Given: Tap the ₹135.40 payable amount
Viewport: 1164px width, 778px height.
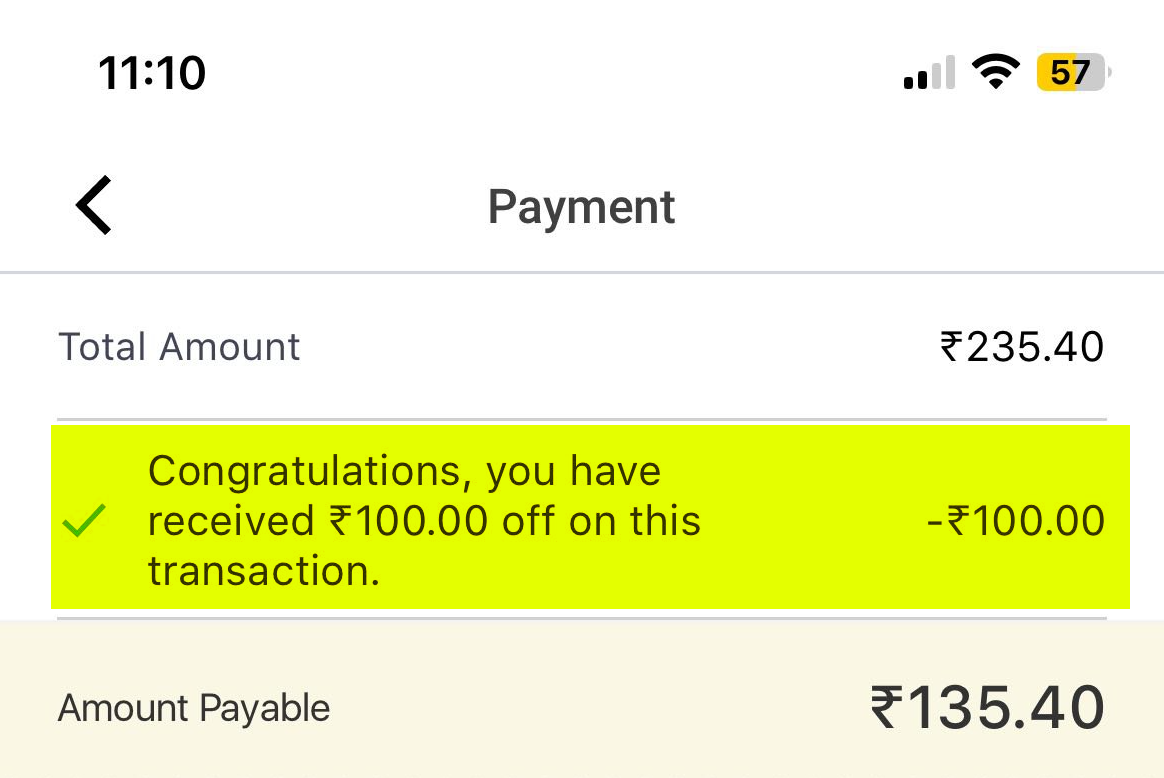Looking at the screenshot, I should pos(987,708).
